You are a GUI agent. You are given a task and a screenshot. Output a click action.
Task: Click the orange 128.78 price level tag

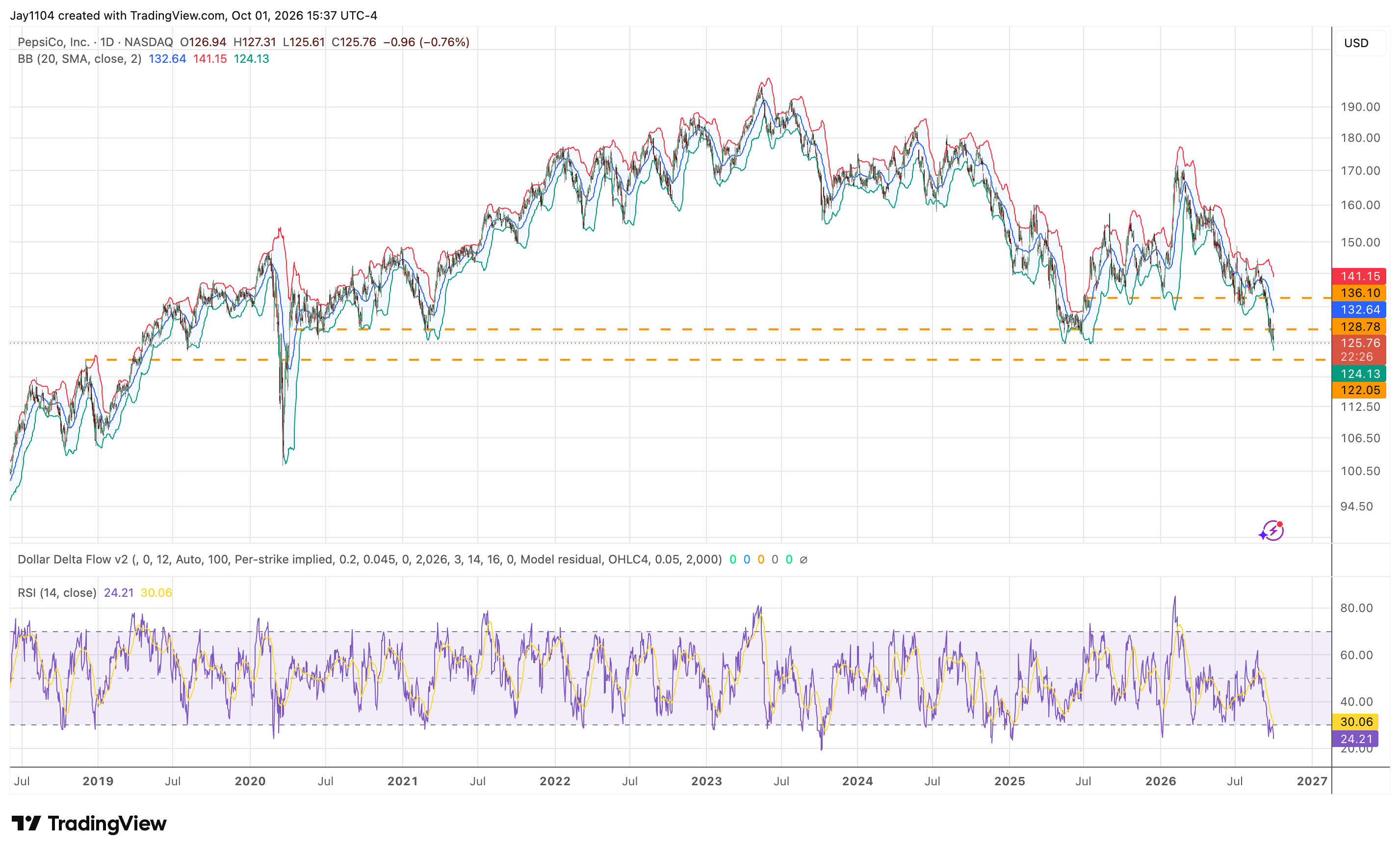1359,327
